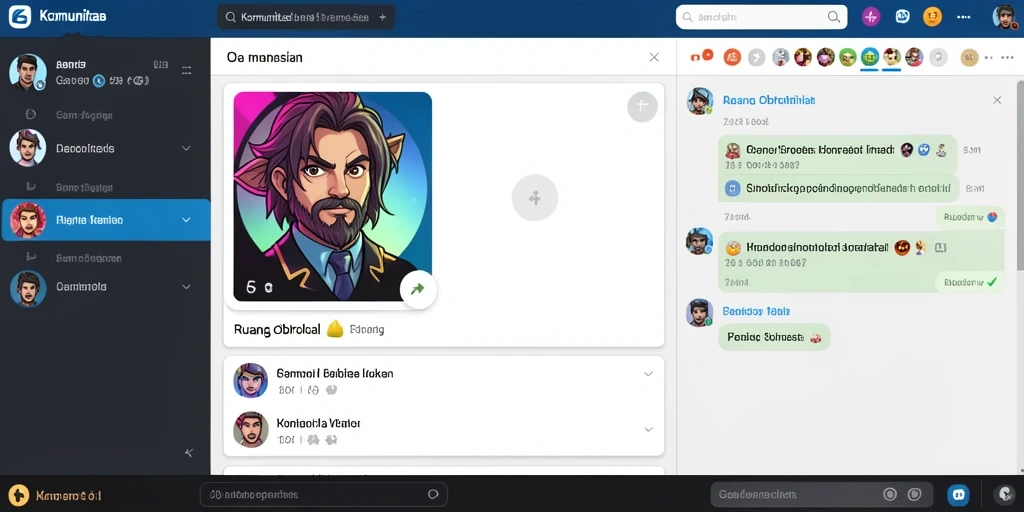The image size is (1024, 512).
Task: Open the Ruang Obtrolnian chat title link
Action: tap(769, 101)
